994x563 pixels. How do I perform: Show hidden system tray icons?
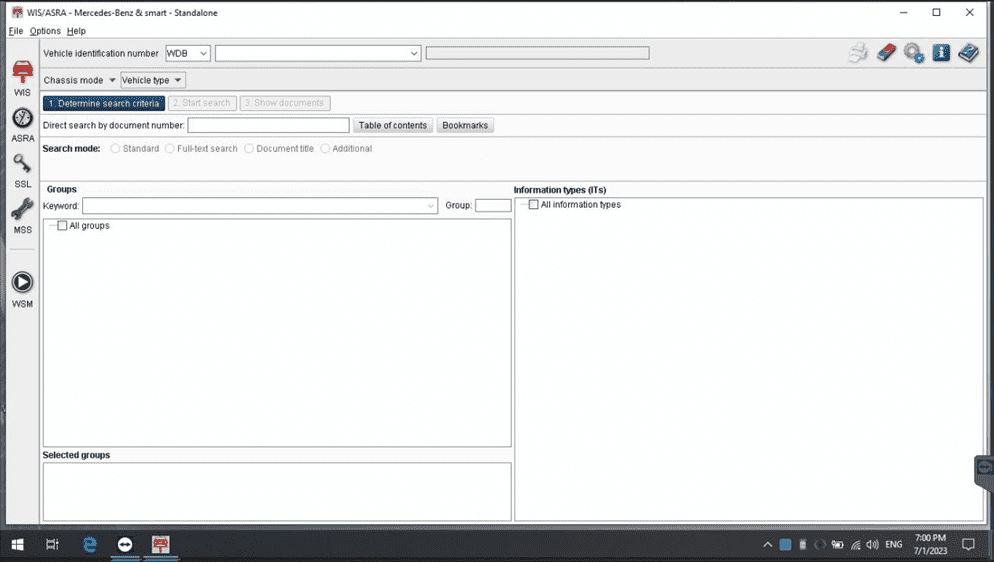point(767,545)
